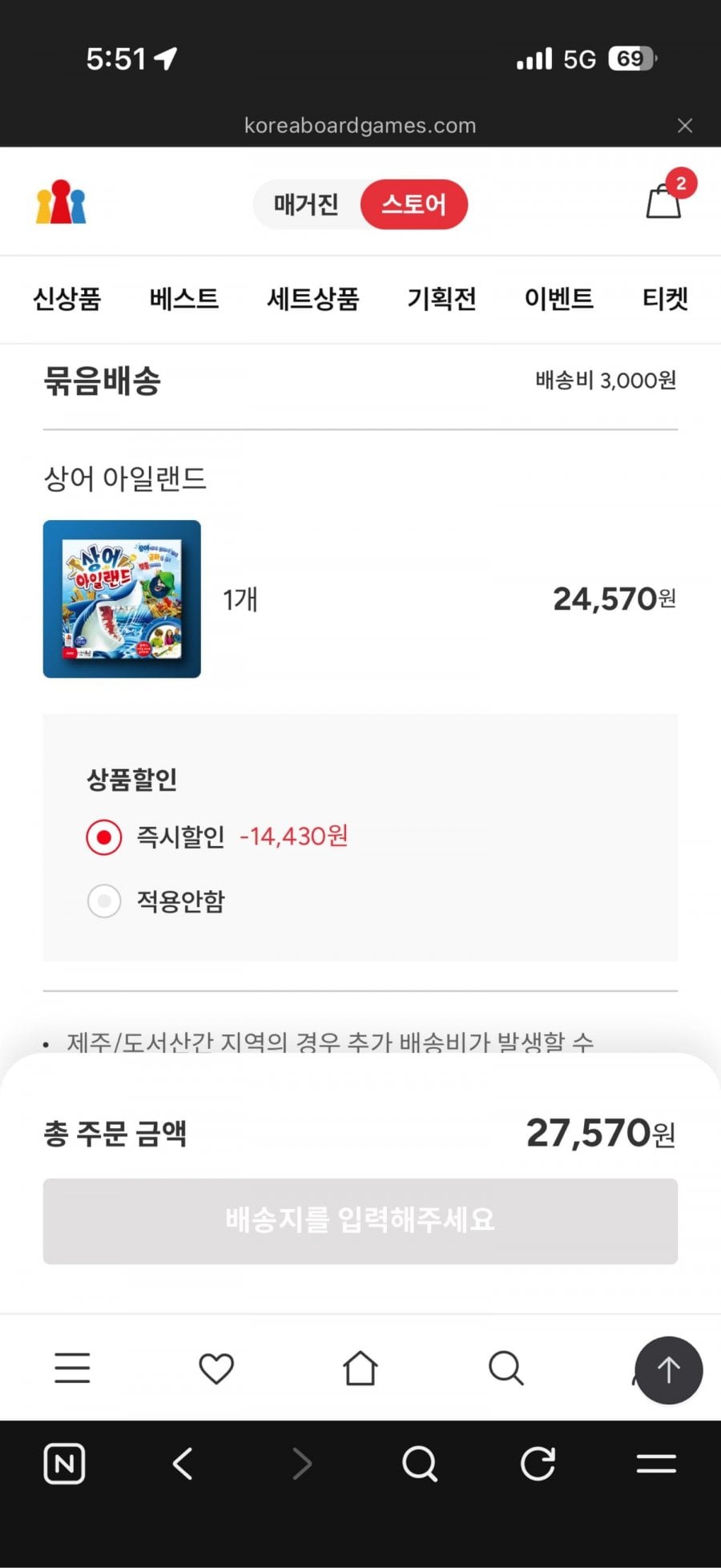Select the 즉시할인 radio button
Image resolution: width=721 pixels, height=1568 pixels.
pyautogui.click(x=104, y=837)
